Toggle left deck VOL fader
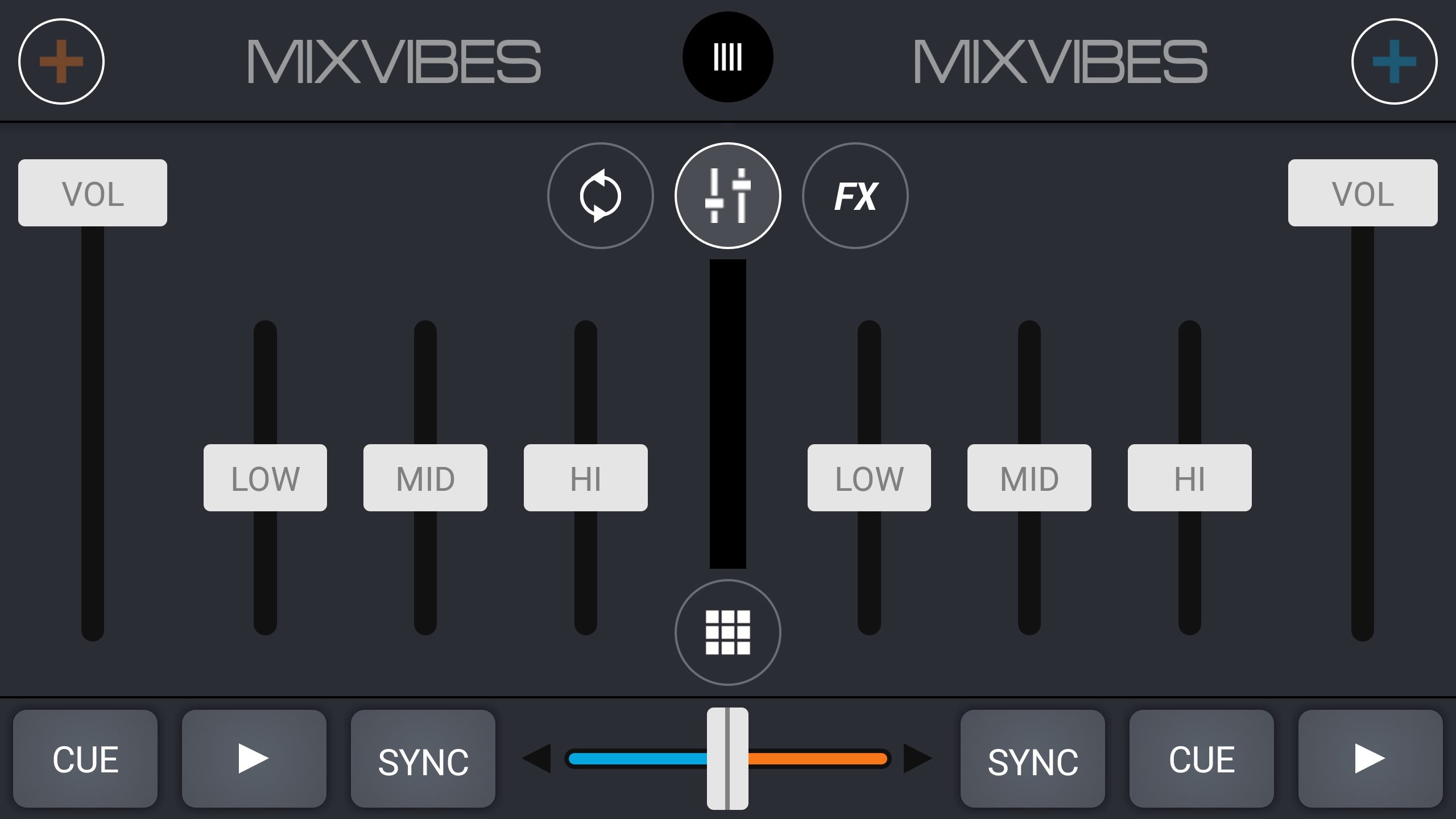 [92, 193]
